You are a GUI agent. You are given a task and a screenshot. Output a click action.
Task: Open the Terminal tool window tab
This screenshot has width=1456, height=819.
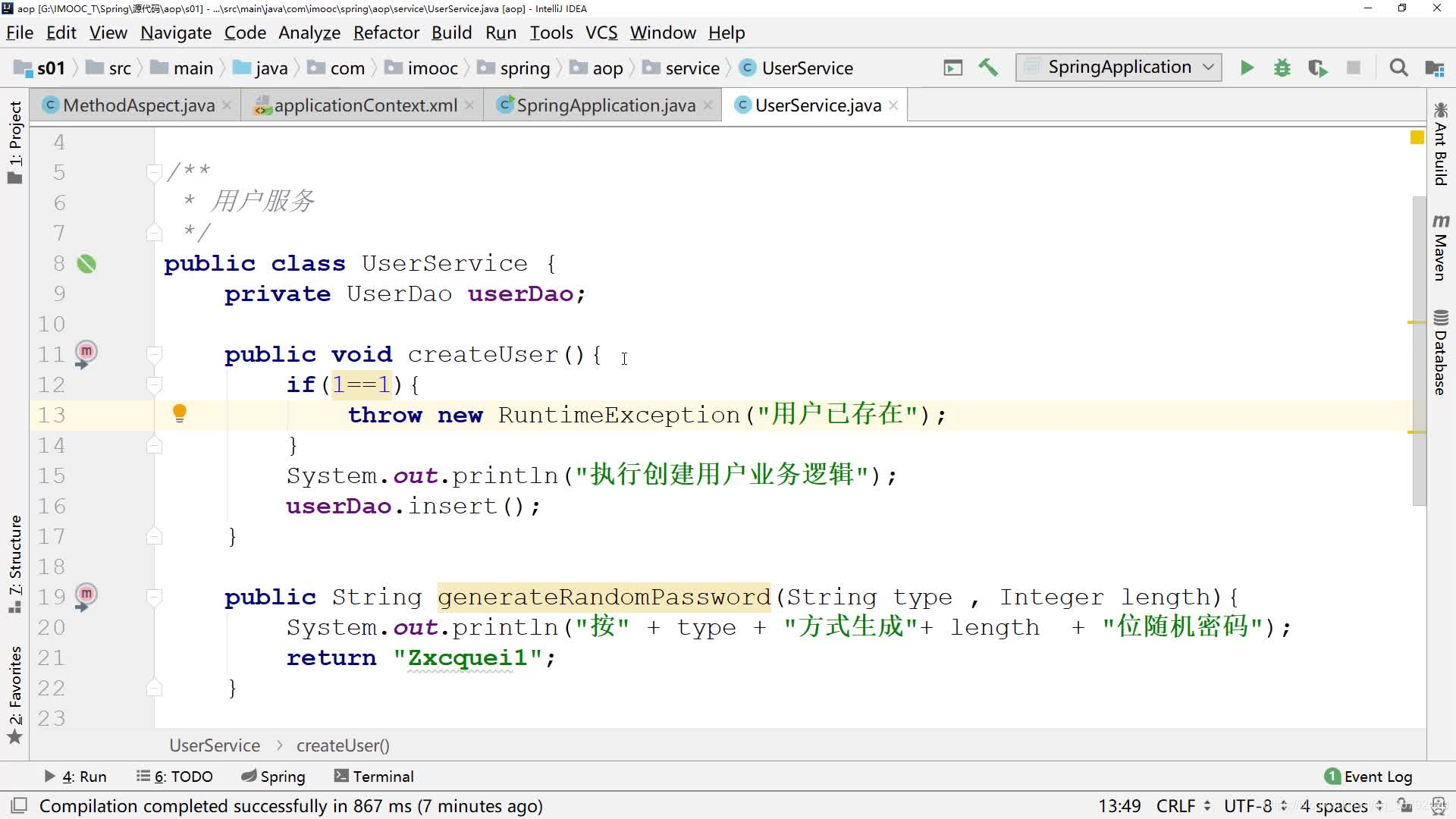(x=374, y=776)
